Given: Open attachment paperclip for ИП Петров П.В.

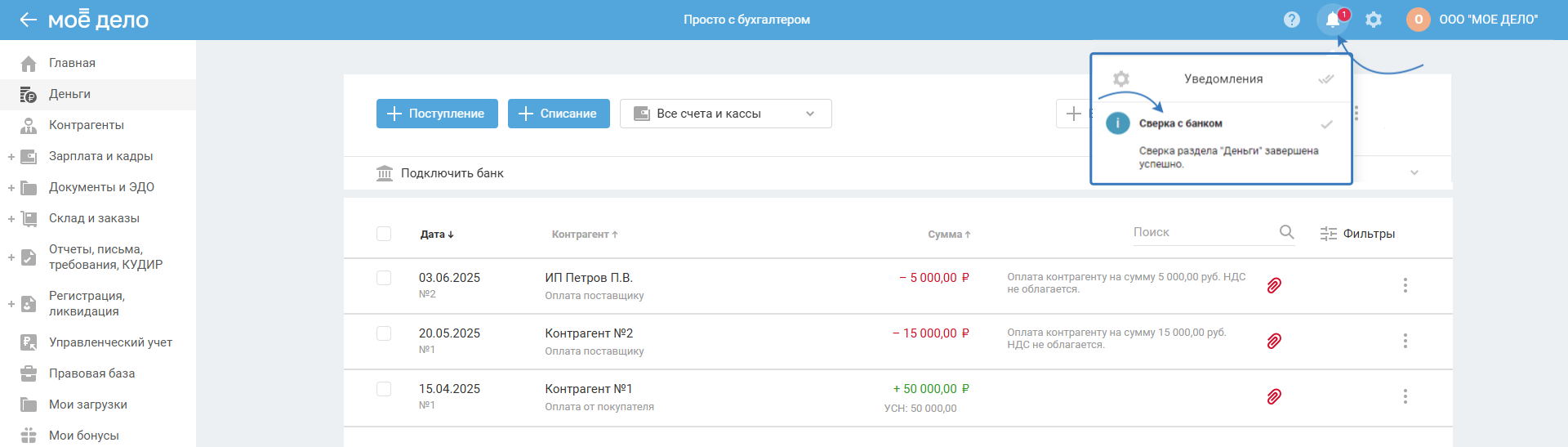Looking at the screenshot, I should (1273, 285).
